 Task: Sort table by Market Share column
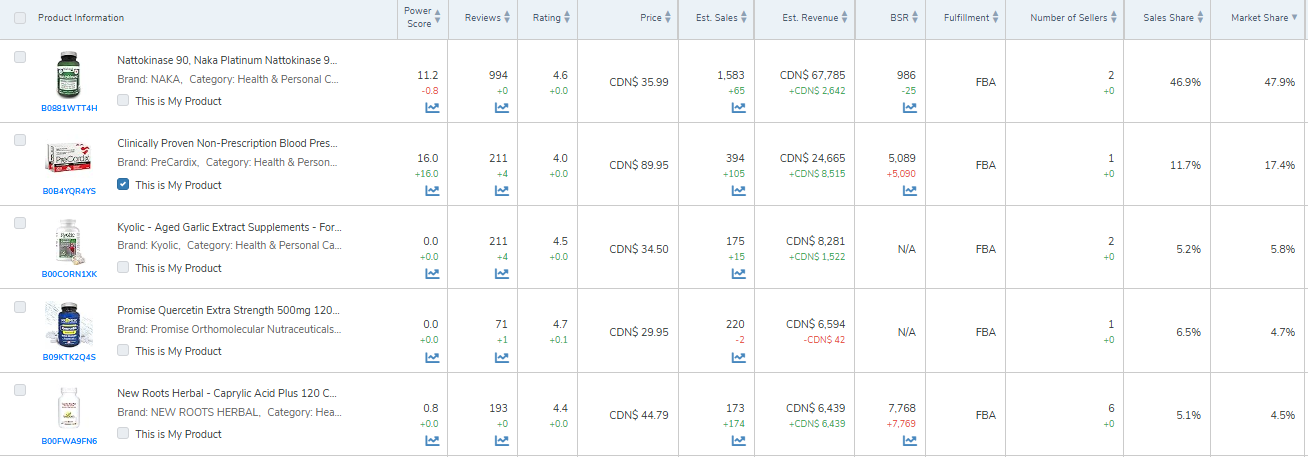click(1258, 18)
